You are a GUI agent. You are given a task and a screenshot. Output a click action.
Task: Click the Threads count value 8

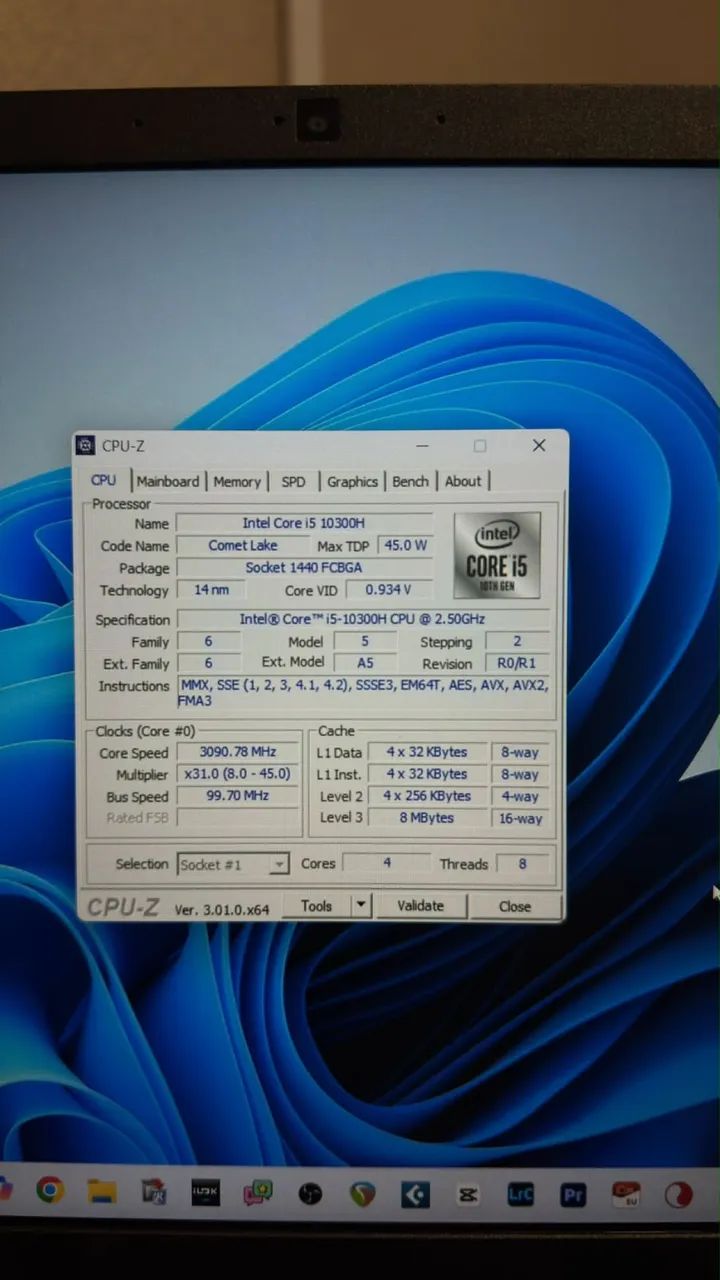(x=522, y=863)
